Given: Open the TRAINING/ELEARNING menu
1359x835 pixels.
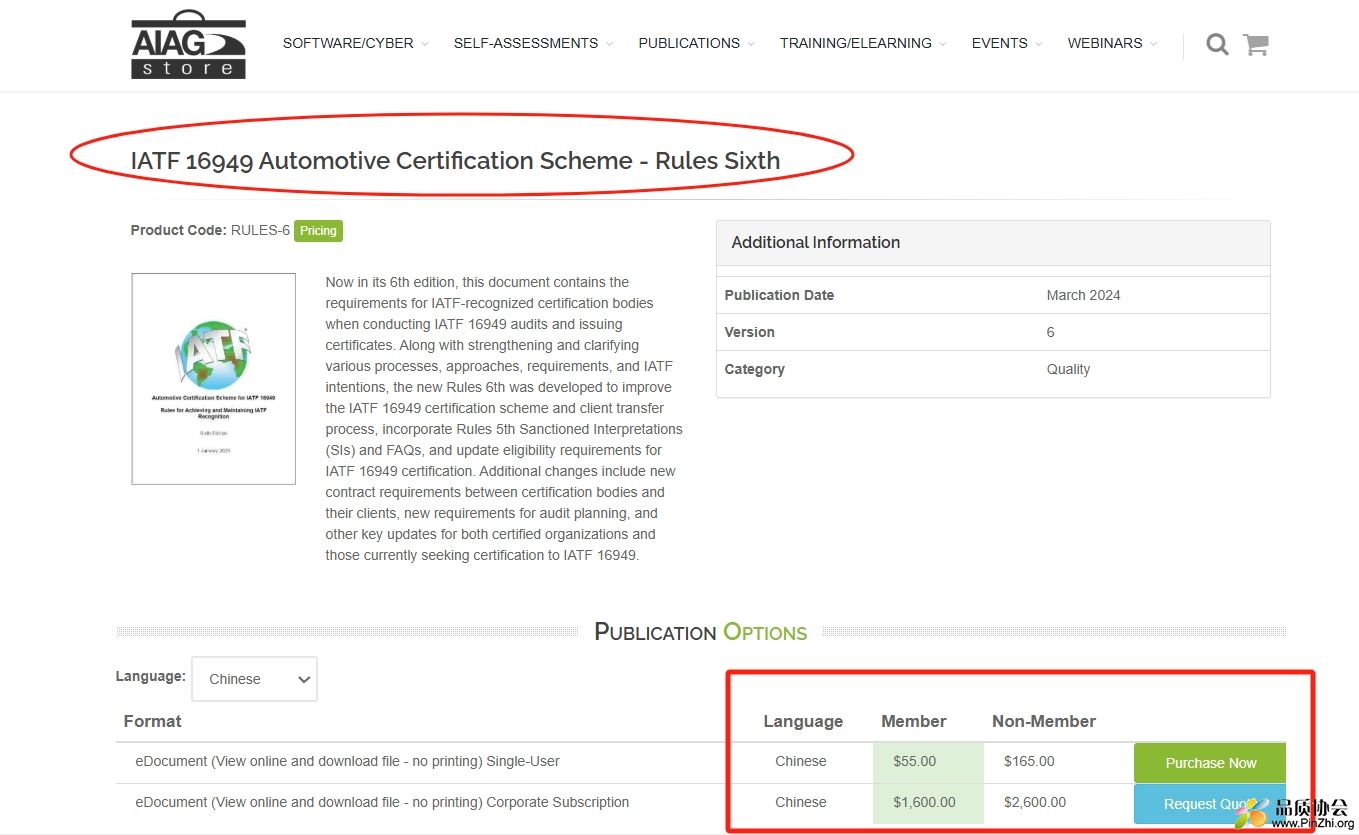Looking at the screenshot, I should coord(863,43).
